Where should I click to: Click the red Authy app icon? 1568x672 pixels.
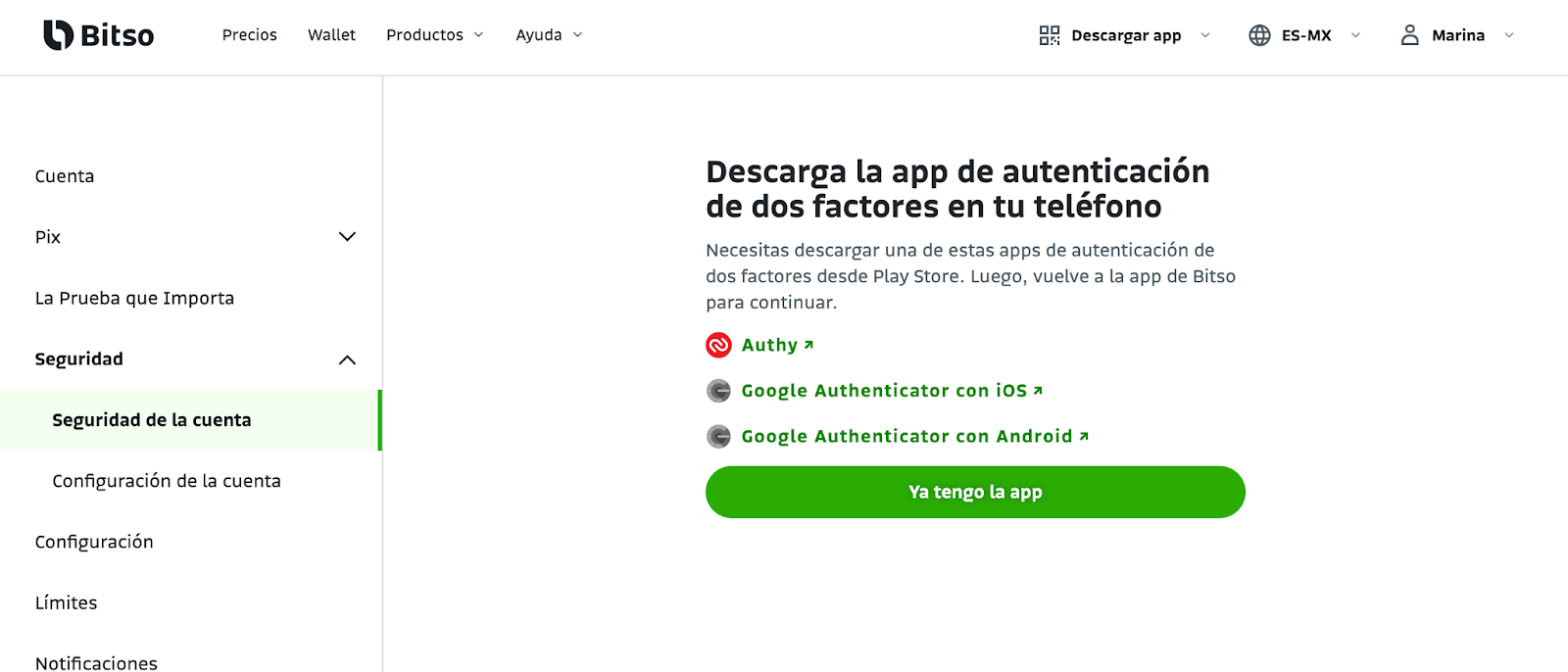718,345
